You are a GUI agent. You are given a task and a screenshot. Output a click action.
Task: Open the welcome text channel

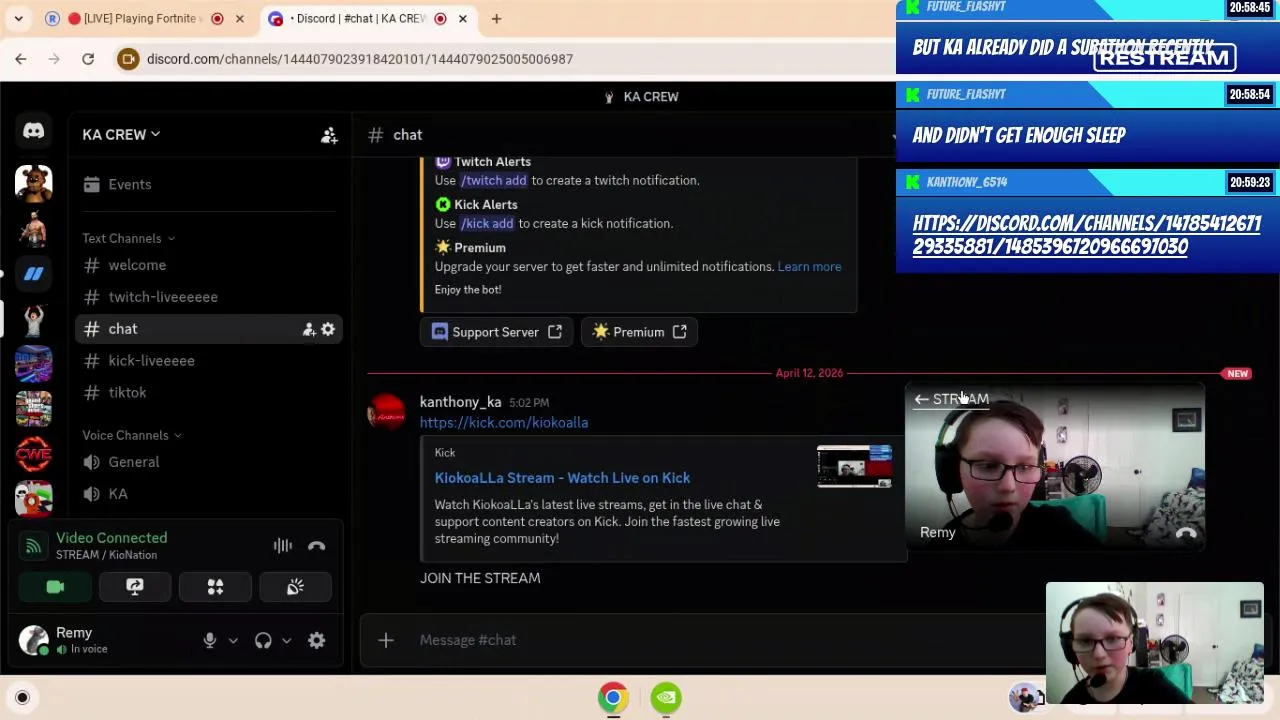(137, 265)
